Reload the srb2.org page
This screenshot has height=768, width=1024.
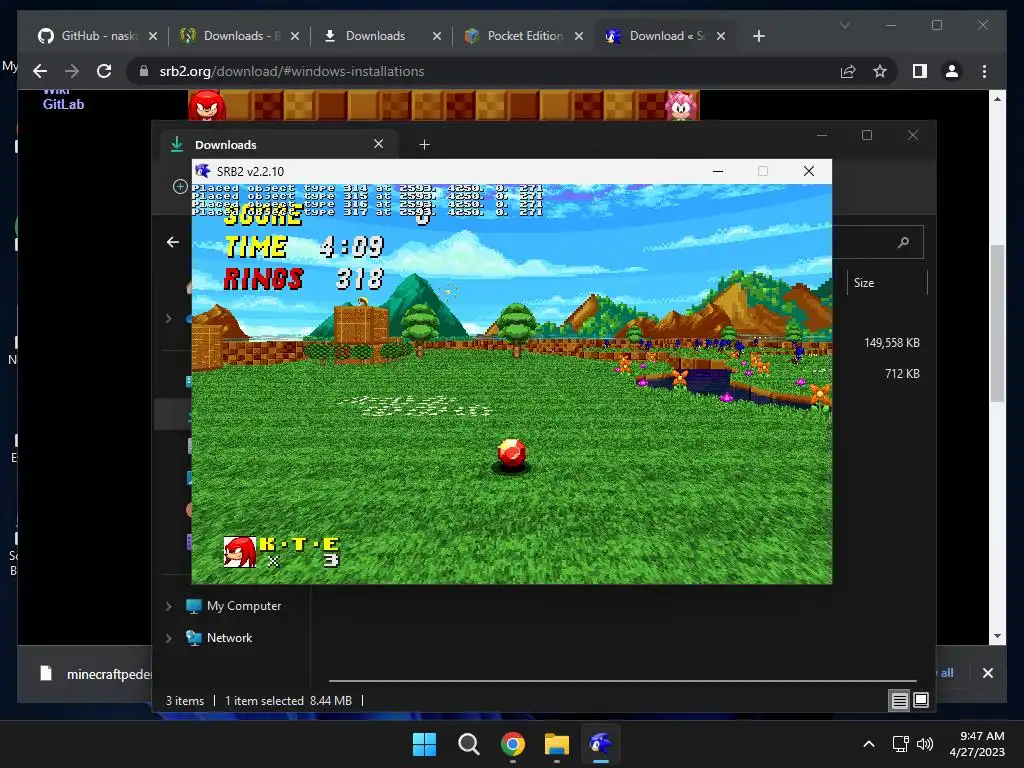coord(104,71)
